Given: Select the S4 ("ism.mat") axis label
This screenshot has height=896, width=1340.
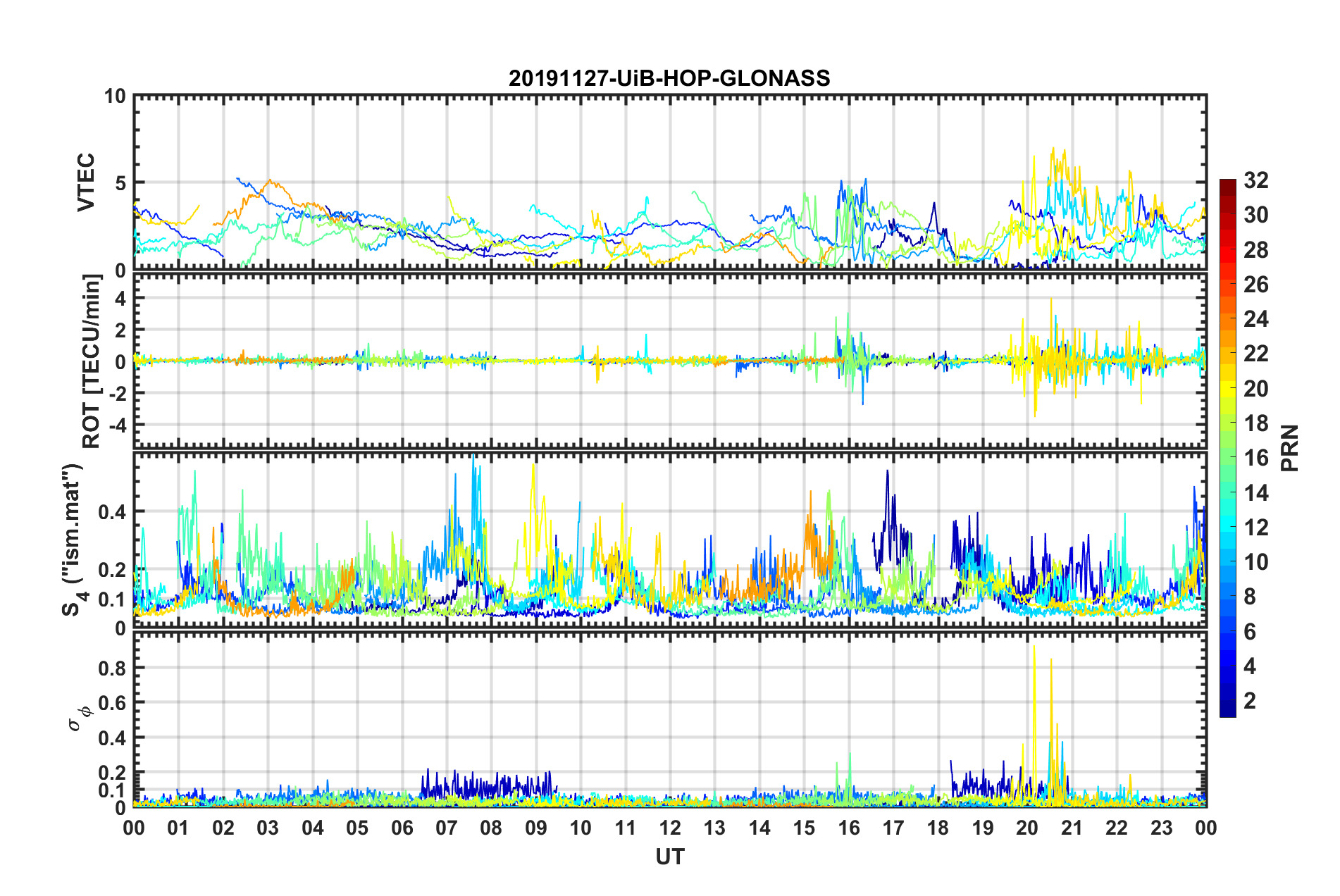Looking at the screenshot, I should click(x=73, y=539).
